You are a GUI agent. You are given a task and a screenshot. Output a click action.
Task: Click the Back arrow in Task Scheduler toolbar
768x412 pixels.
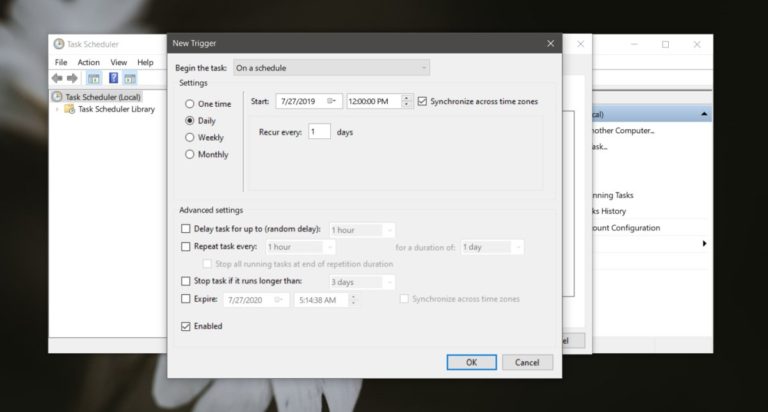(58, 78)
